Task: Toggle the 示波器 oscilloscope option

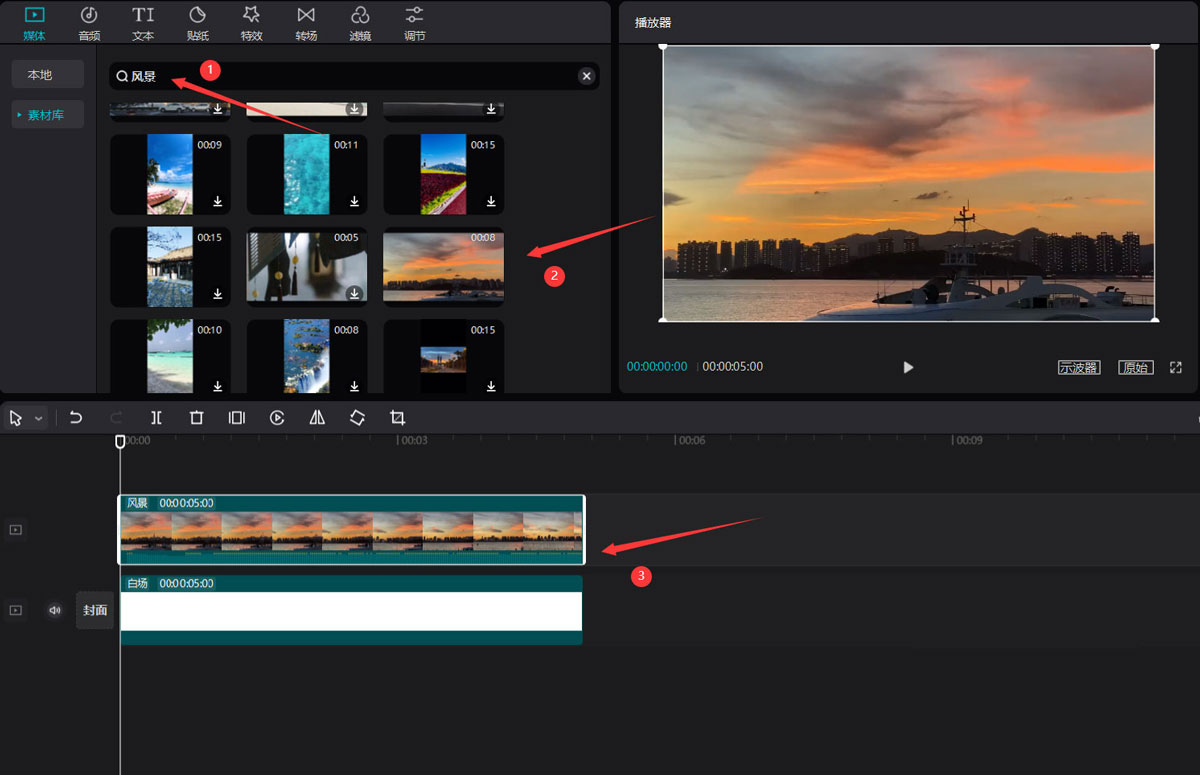Action: click(x=1079, y=367)
